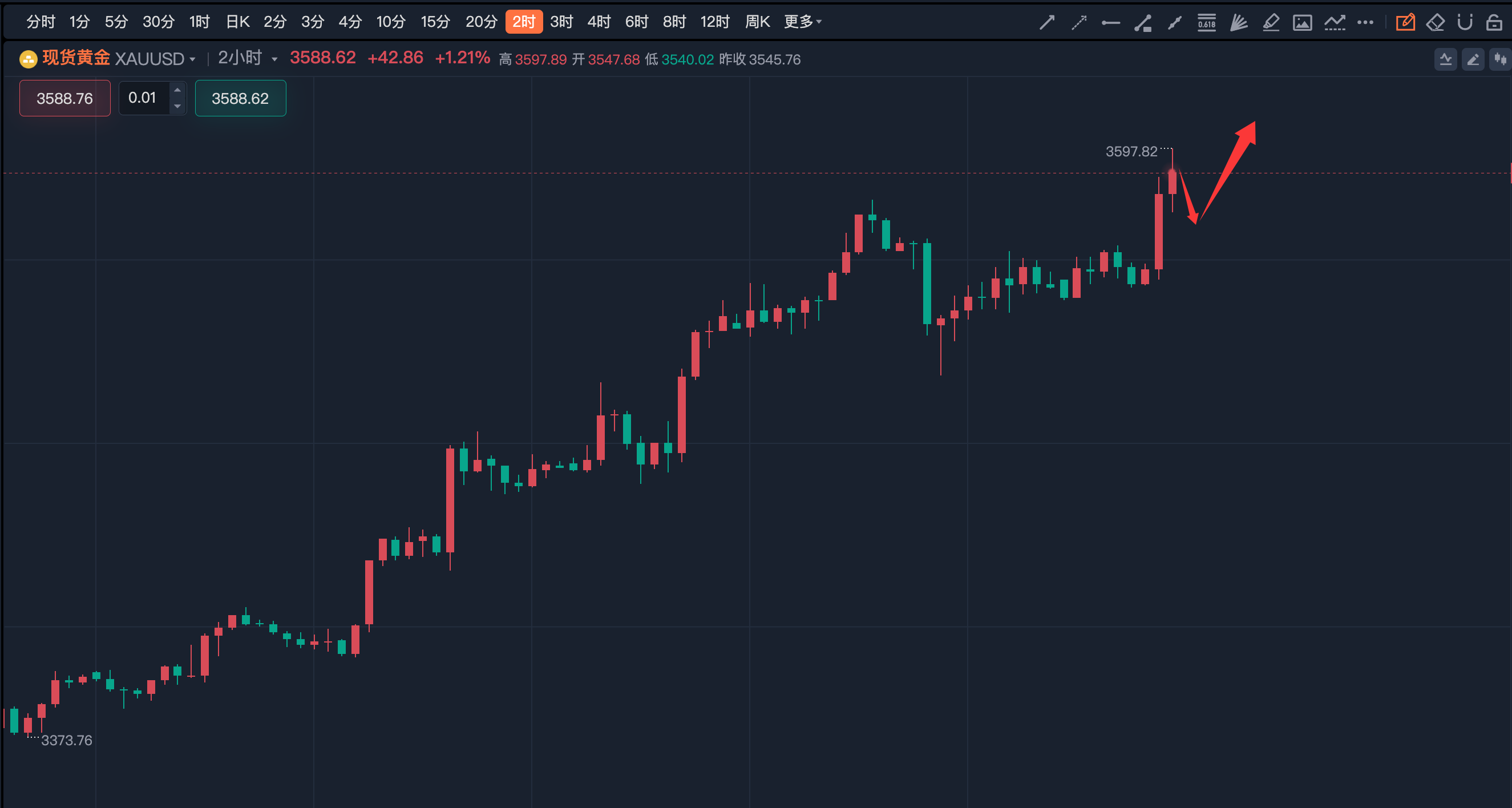Switch to the 日K timeframe
Screen dimensions: 1512x808
click(238, 22)
